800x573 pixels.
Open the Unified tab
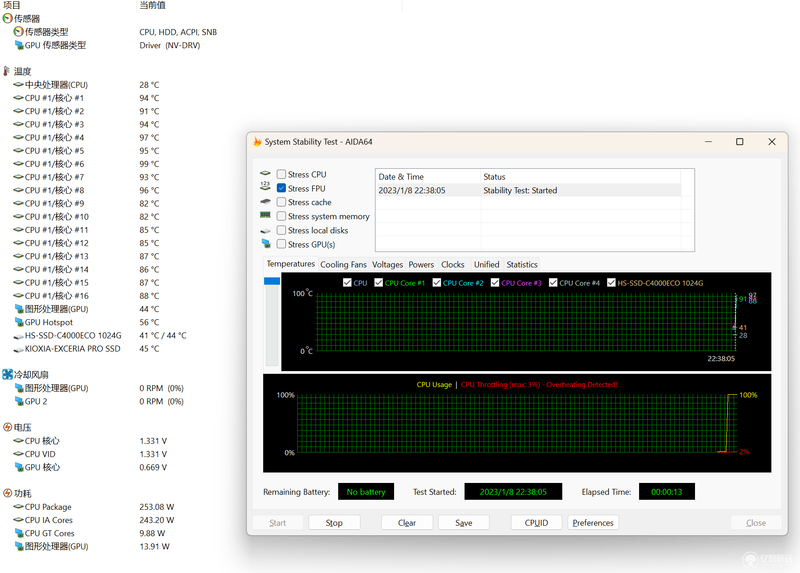(486, 264)
